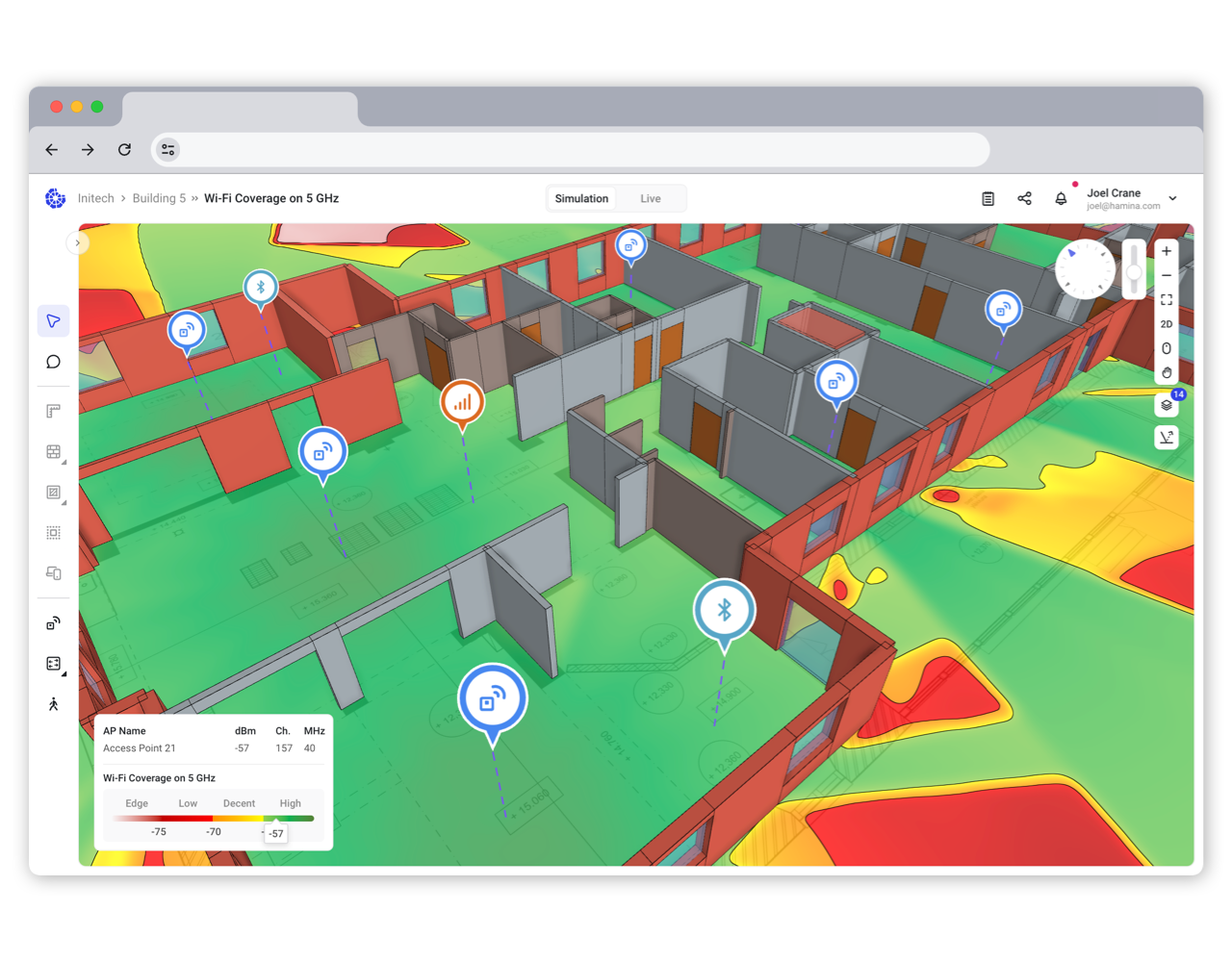Open Building 5 from the breadcrumb
This screenshot has width=1232, height=962.
coord(159,198)
